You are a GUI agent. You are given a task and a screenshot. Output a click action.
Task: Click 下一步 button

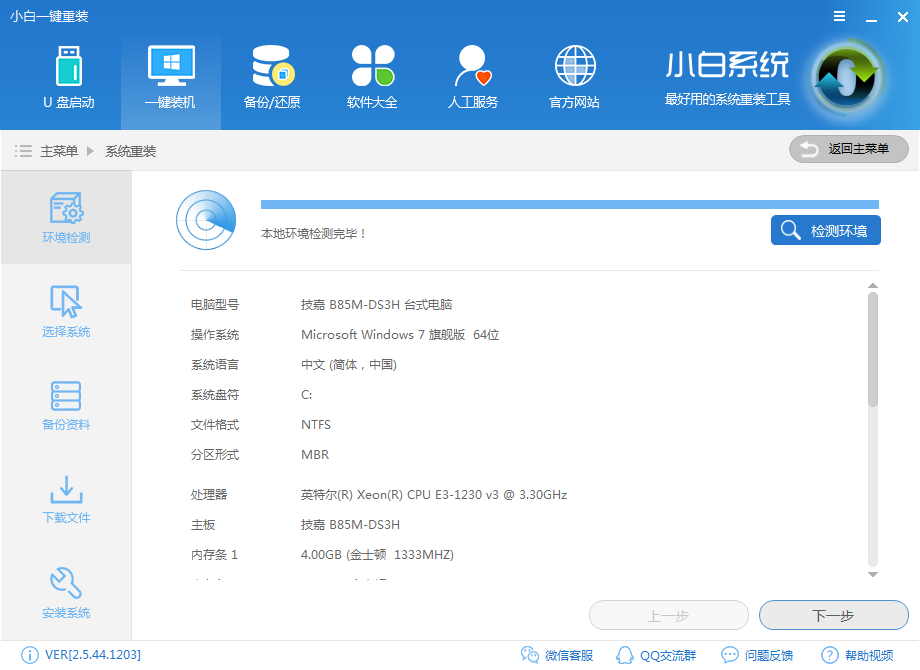[x=834, y=615]
